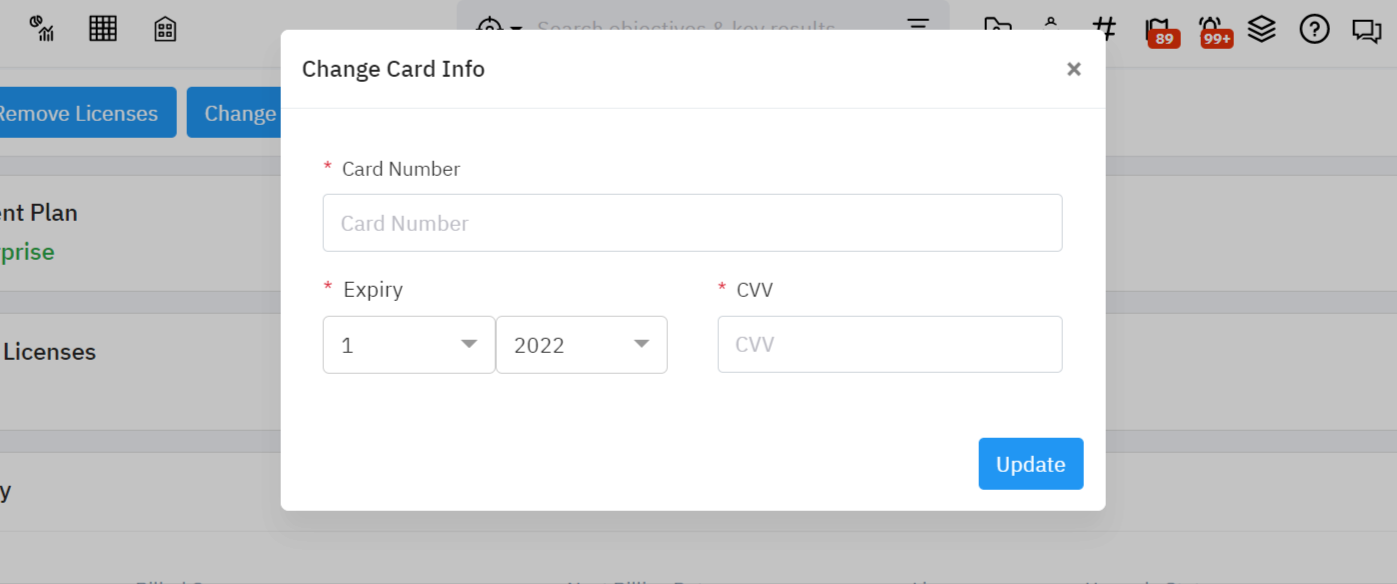The image size is (1397, 584).
Task: Close the Change Card Info dialog
Action: coord(1074,69)
